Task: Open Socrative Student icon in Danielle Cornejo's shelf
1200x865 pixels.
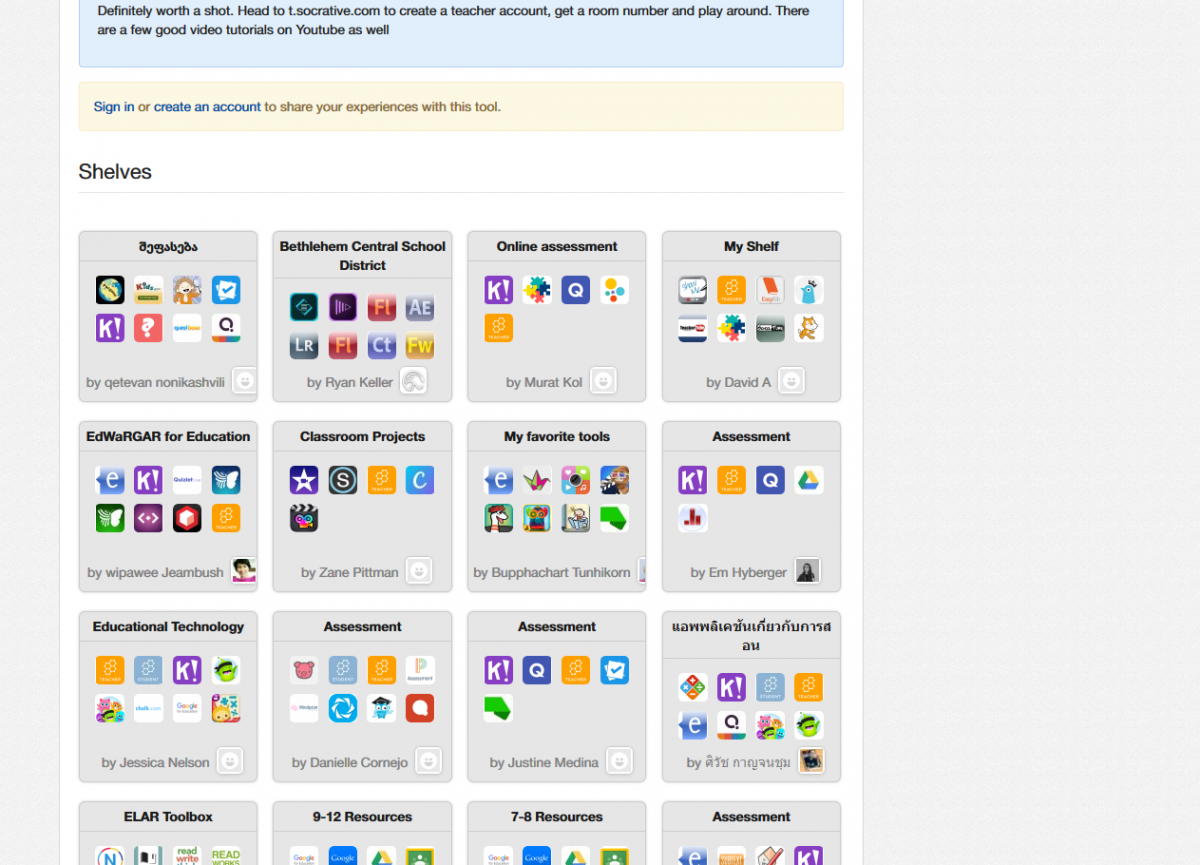Action: click(343, 670)
